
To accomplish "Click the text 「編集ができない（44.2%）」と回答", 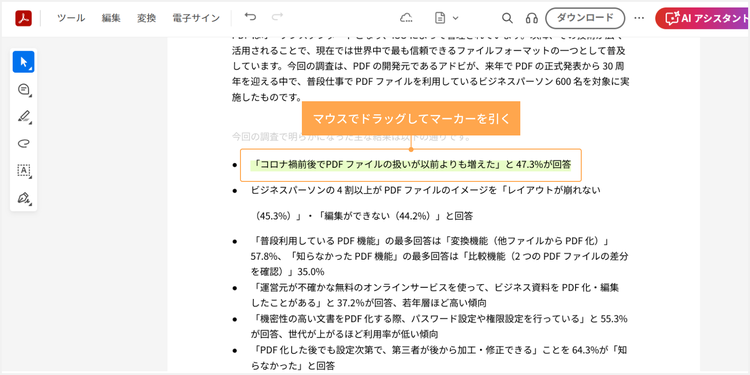I will point(395,216).
